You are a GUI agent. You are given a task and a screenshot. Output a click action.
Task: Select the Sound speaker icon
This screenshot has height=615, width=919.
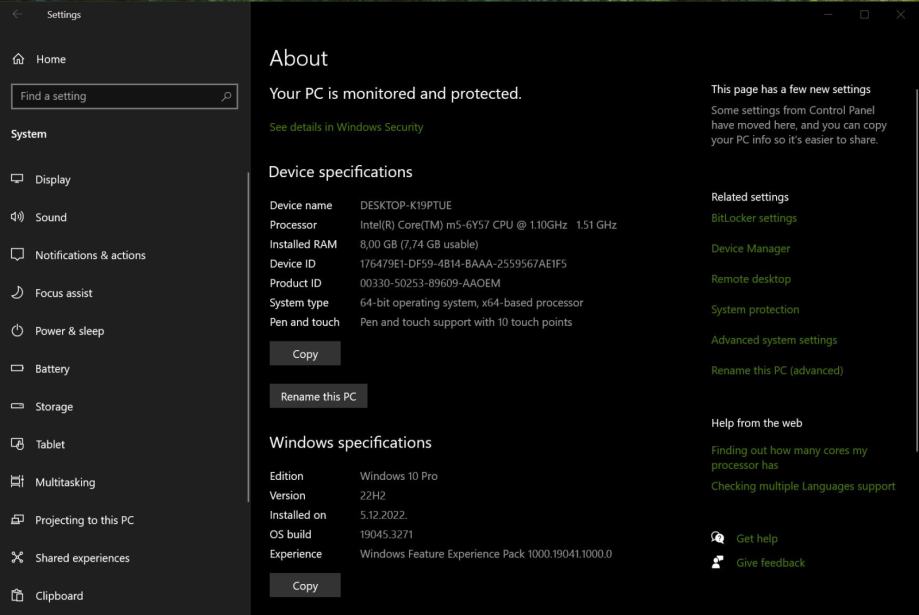(x=17, y=217)
